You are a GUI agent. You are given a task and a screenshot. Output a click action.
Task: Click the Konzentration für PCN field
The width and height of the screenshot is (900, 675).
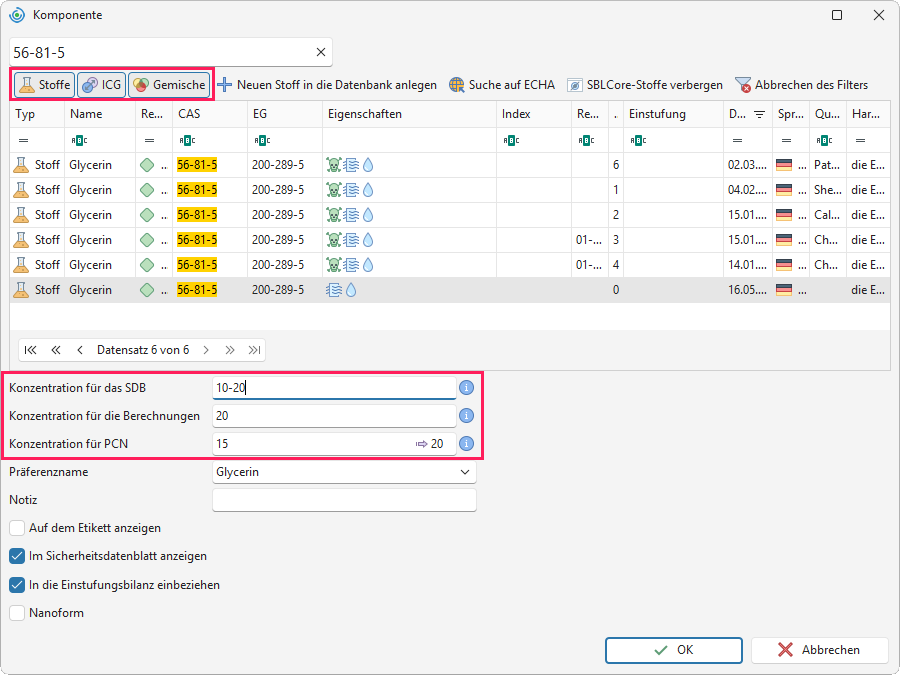pos(334,444)
